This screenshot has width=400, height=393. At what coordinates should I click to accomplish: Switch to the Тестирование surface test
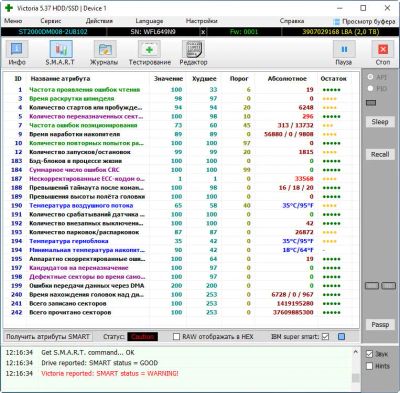tap(149, 53)
